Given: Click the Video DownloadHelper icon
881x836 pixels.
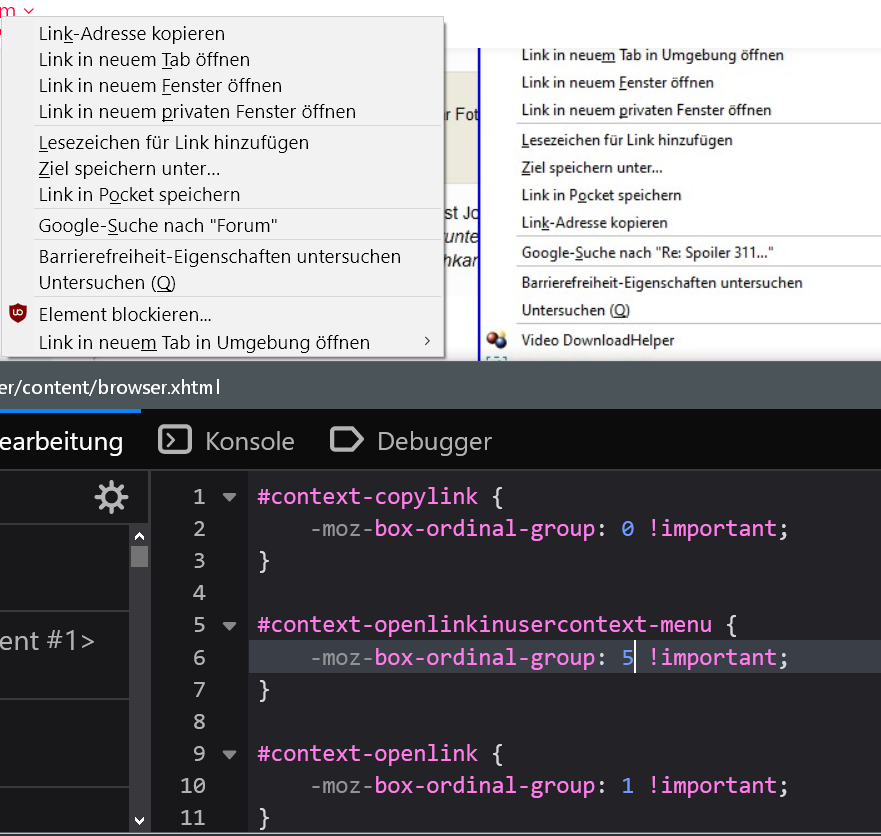Looking at the screenshot, I should [497, 340].
